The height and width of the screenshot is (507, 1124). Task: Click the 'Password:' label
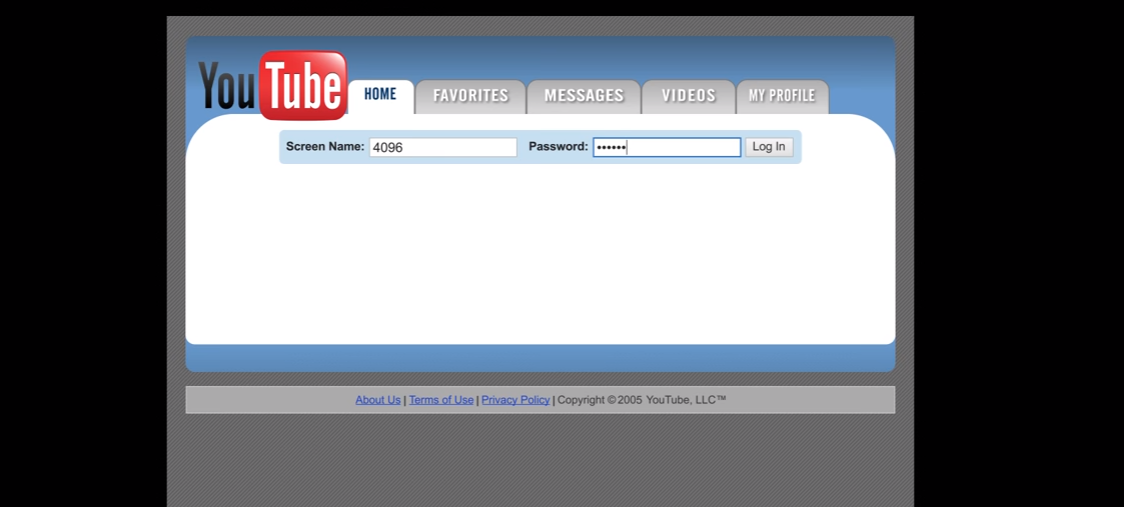point(558,146)
